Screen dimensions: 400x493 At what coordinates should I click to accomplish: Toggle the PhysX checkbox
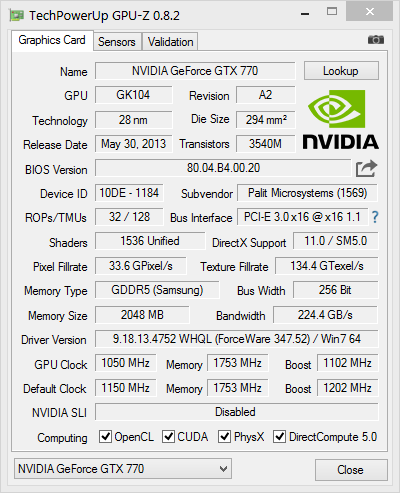tap(224, 436)
